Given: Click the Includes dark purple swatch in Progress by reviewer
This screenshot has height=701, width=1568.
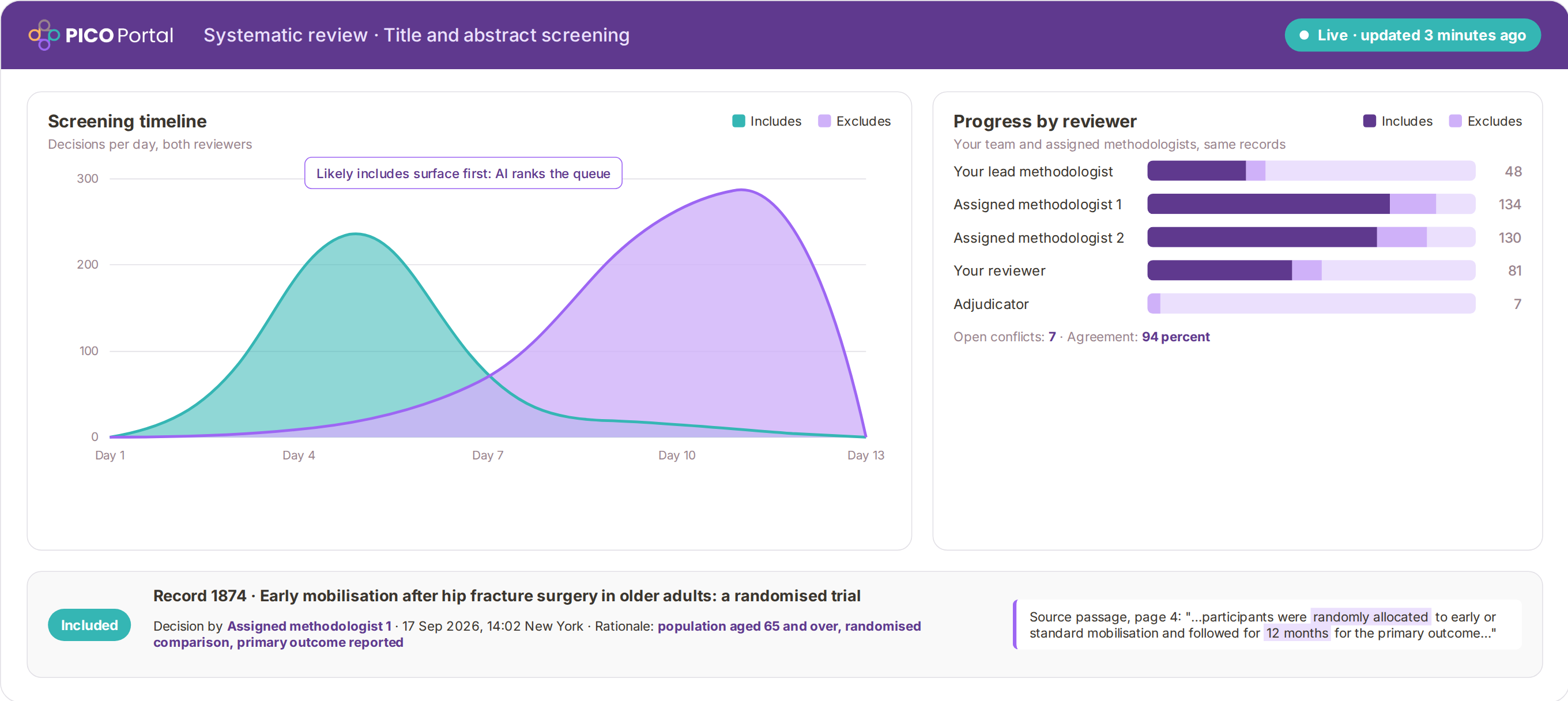Looking at the screenshot, I should coord(1370,121).
